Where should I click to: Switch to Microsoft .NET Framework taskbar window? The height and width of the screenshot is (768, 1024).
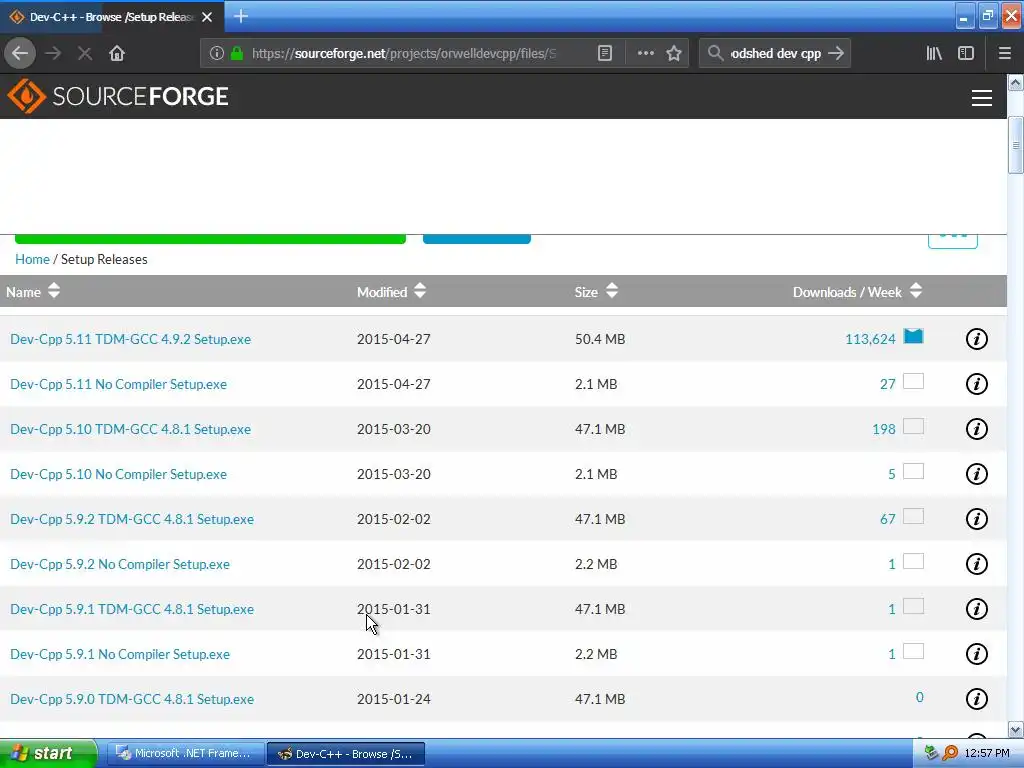(185, 754)
